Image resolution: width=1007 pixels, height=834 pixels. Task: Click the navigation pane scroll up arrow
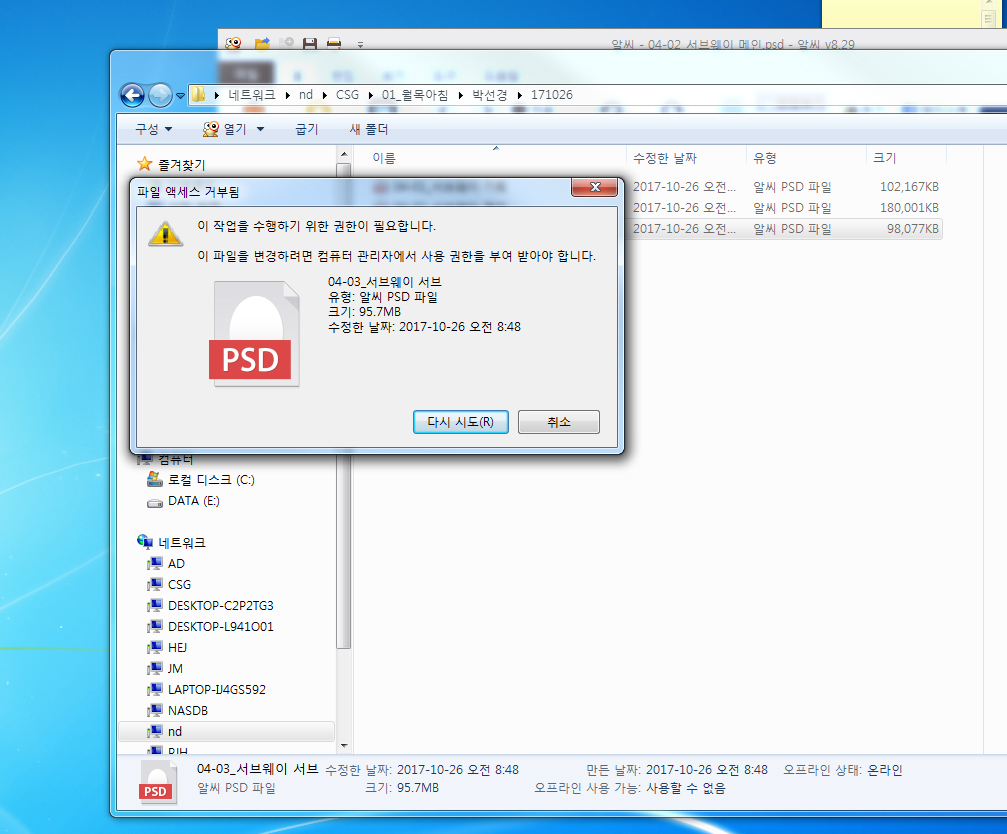pos(344,155)
